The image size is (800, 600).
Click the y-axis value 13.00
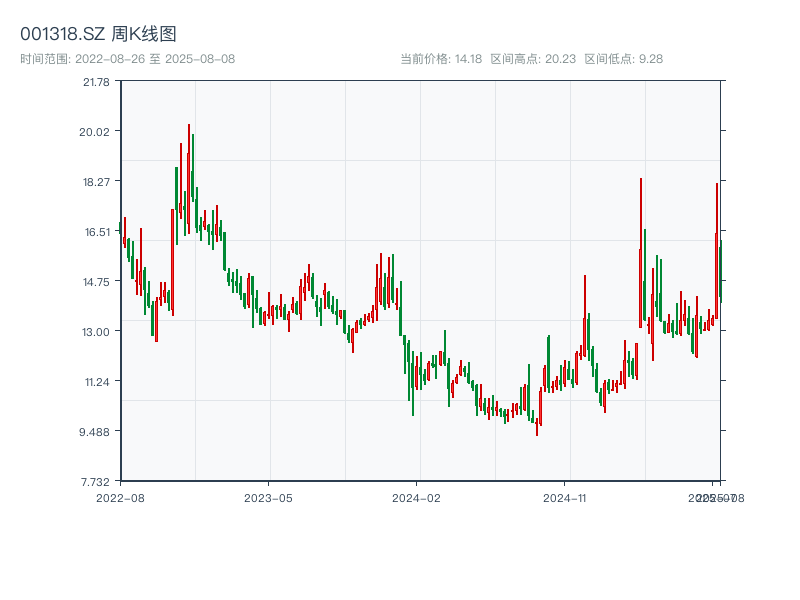(x=96, y=332)
